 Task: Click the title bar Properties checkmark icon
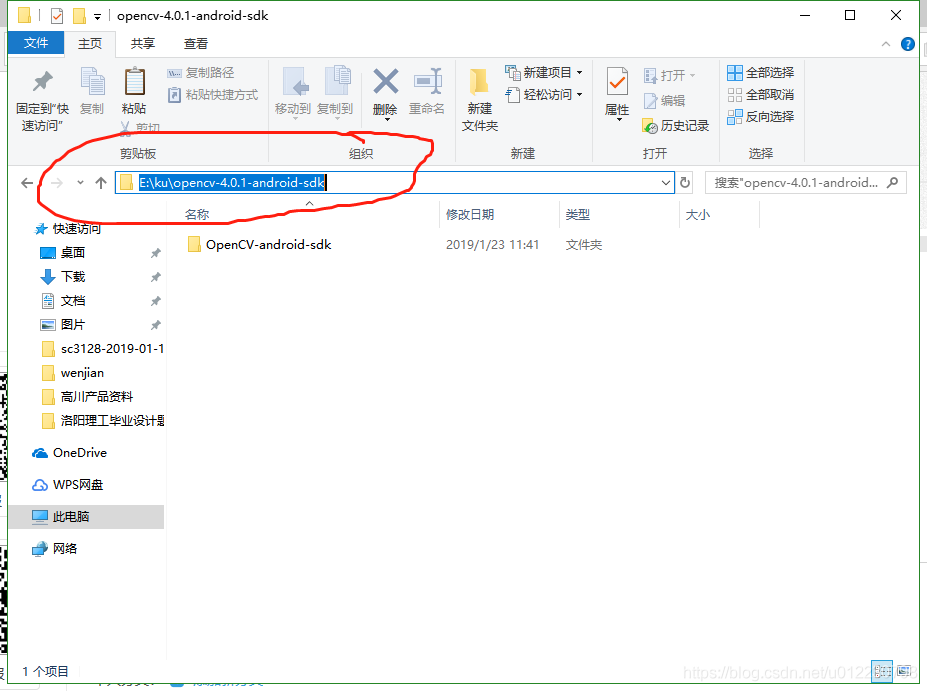click(57, 15)
